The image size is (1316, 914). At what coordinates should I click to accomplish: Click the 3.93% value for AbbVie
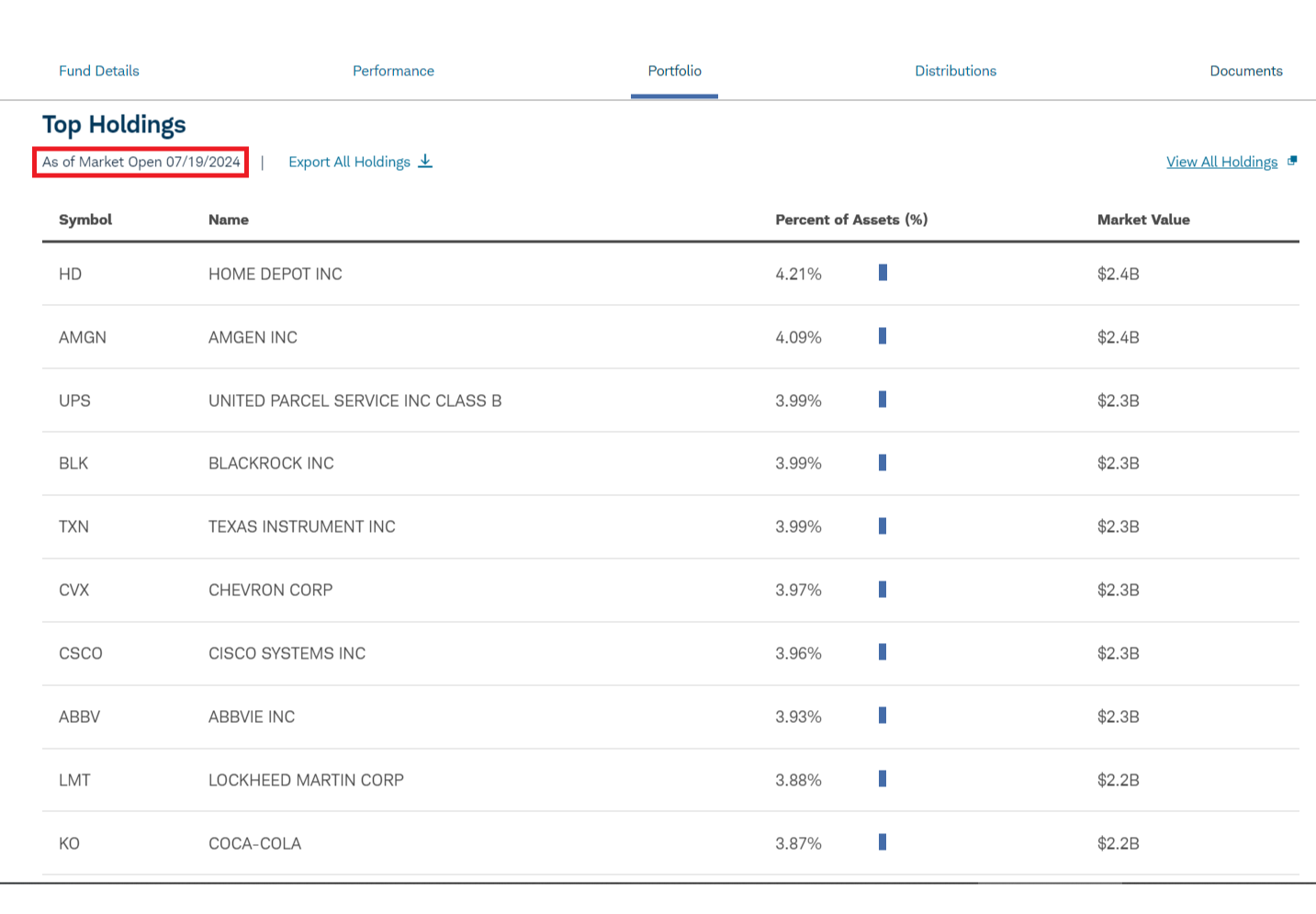[x=798, y=717]
